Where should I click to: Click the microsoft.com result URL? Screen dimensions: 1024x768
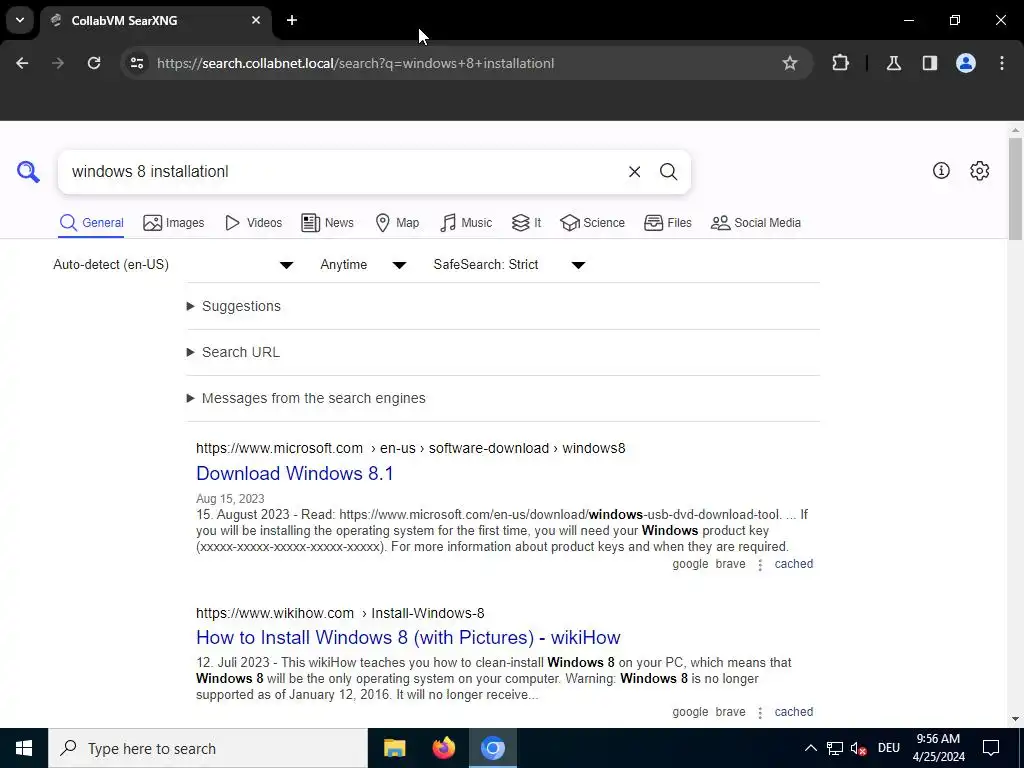[x=411, y=449]
